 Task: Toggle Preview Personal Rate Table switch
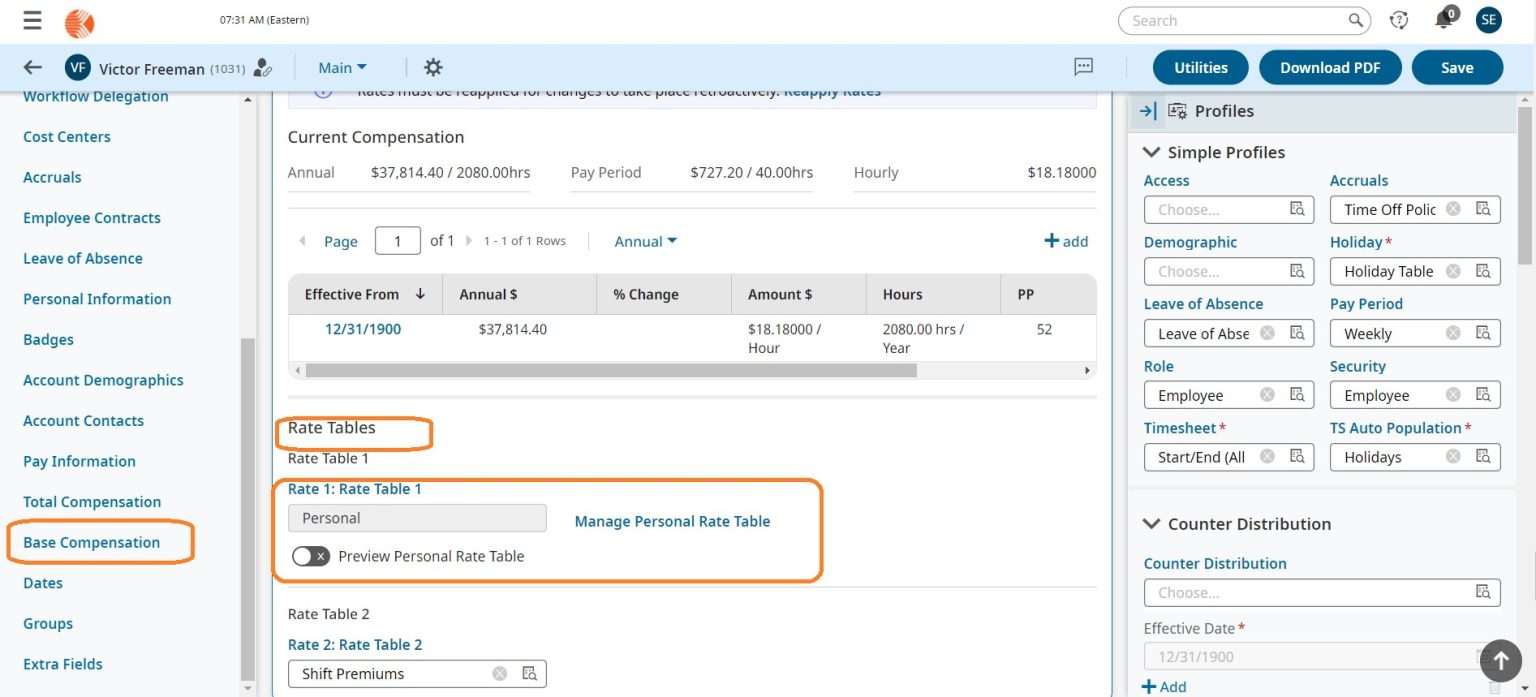tap(311, 556)
